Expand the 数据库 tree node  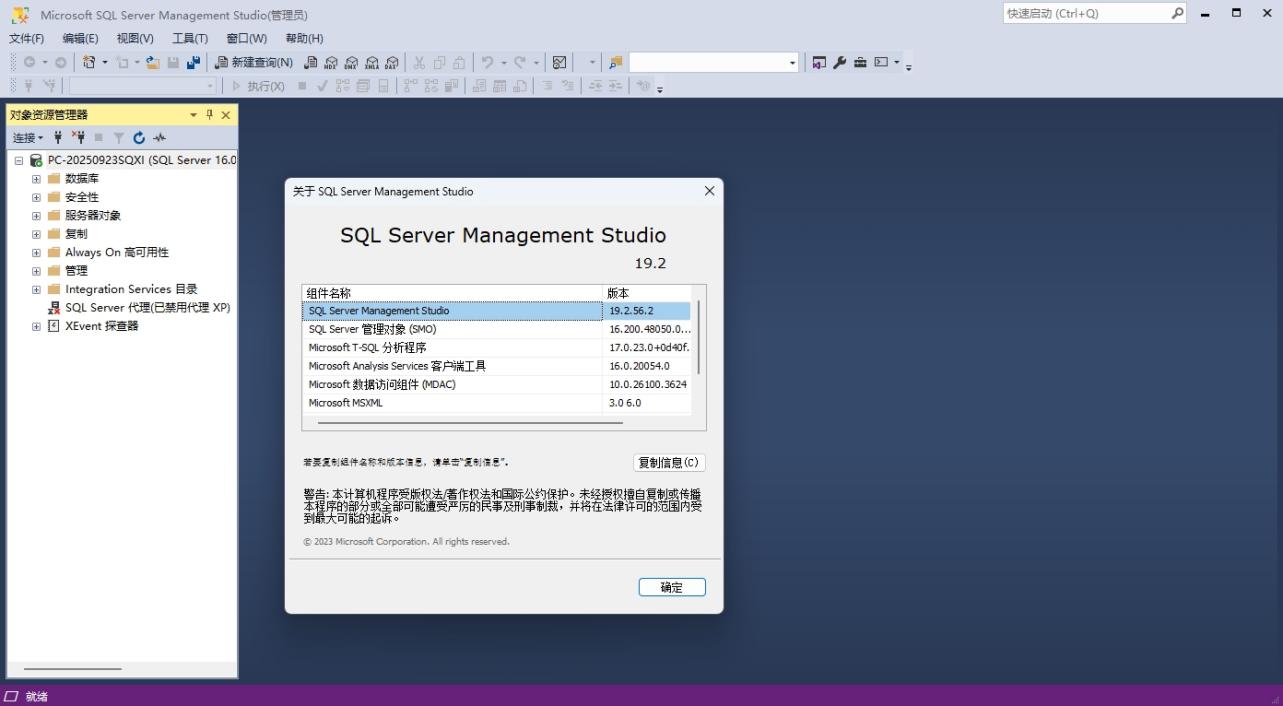(35, 178)
